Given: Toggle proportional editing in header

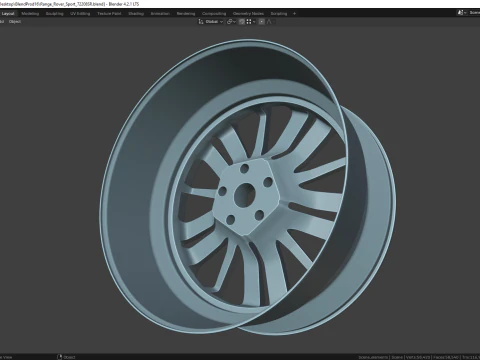Looking at the screenshot, I should [262, 22].
